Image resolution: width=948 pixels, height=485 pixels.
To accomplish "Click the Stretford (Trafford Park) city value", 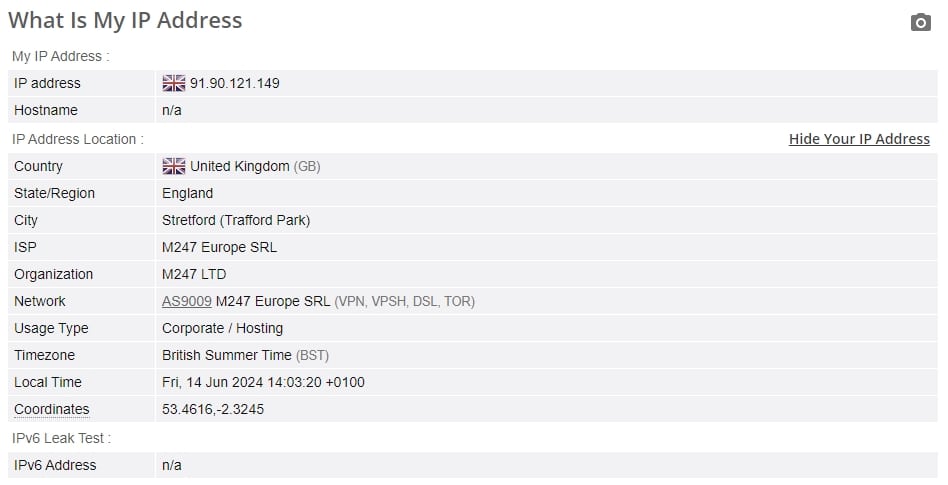I will pyautogui.click(x=236, y=220).
